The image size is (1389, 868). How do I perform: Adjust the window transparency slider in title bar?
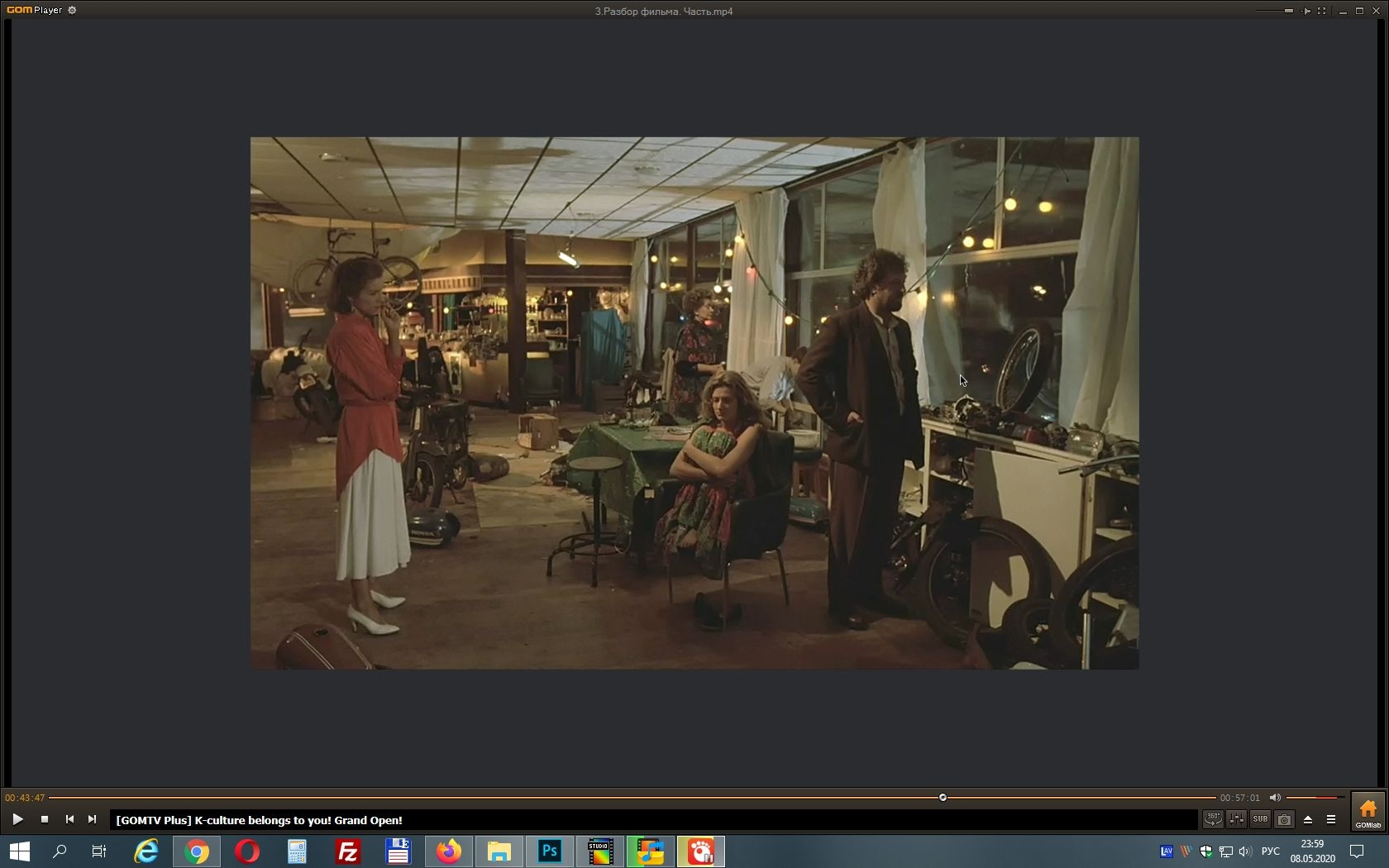tap(1274, 11)
